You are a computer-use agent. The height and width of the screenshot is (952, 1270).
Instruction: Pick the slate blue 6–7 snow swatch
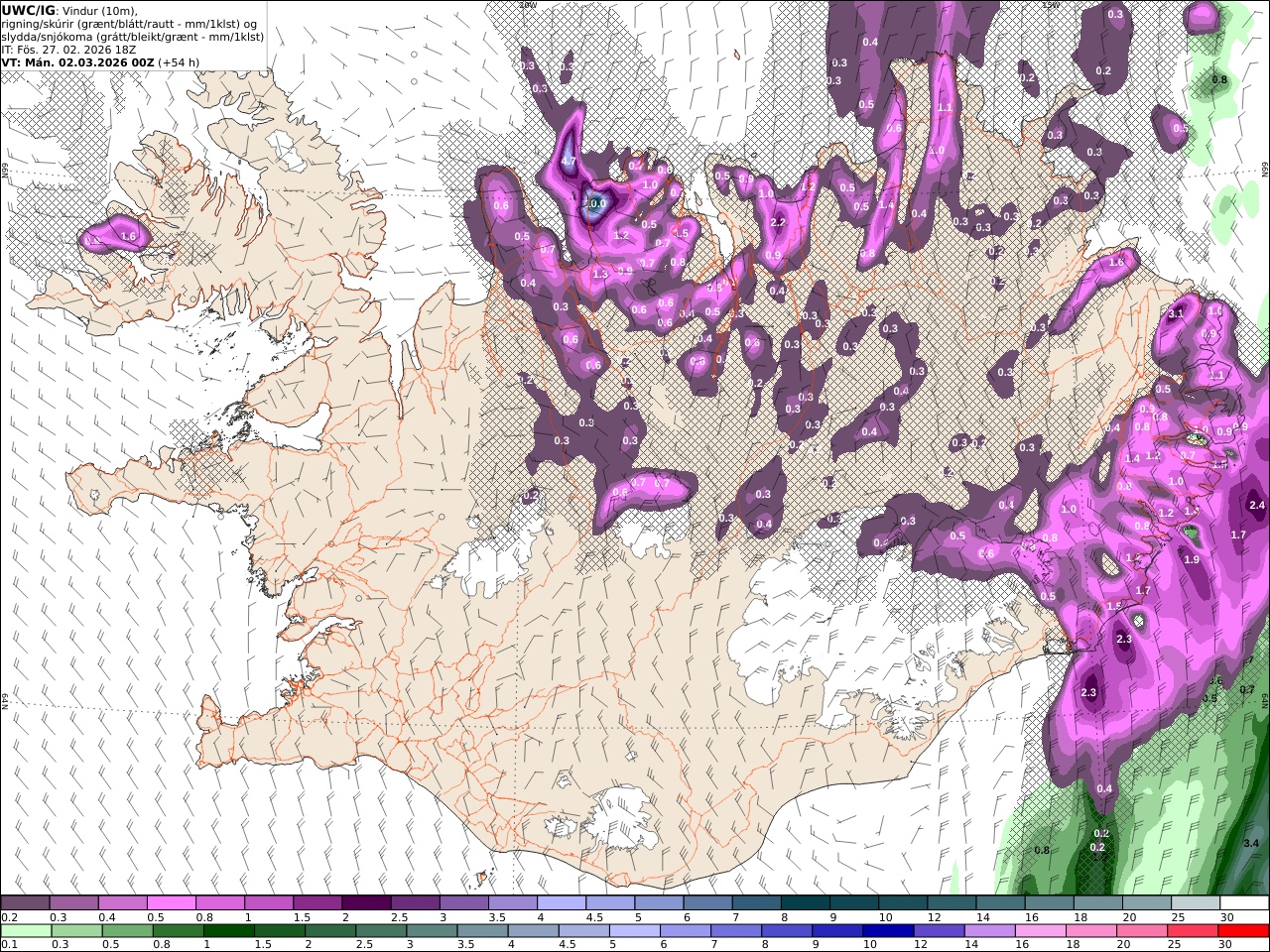pos(706,903)
